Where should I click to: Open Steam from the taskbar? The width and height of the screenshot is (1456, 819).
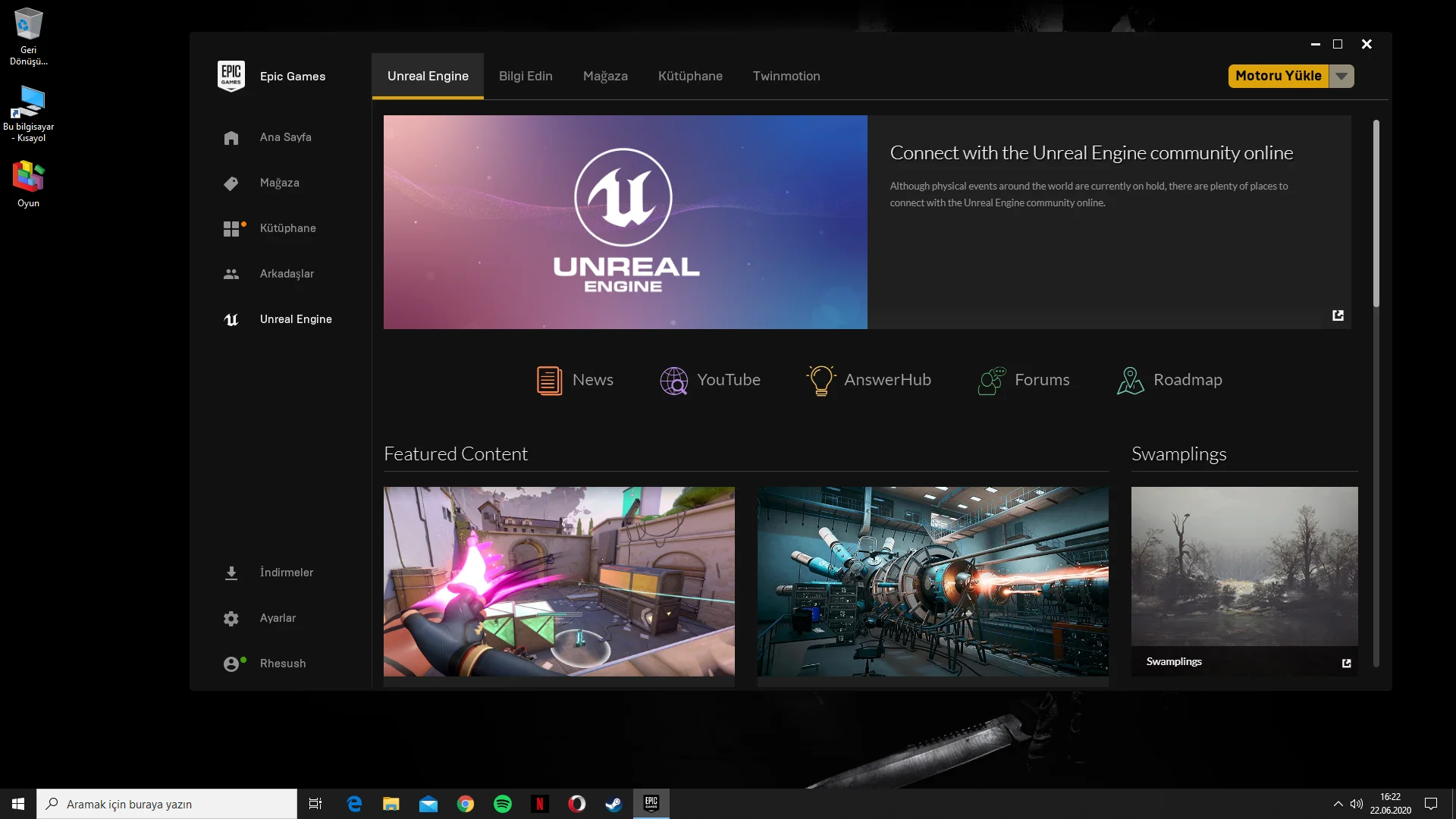[x=613, y=804]
